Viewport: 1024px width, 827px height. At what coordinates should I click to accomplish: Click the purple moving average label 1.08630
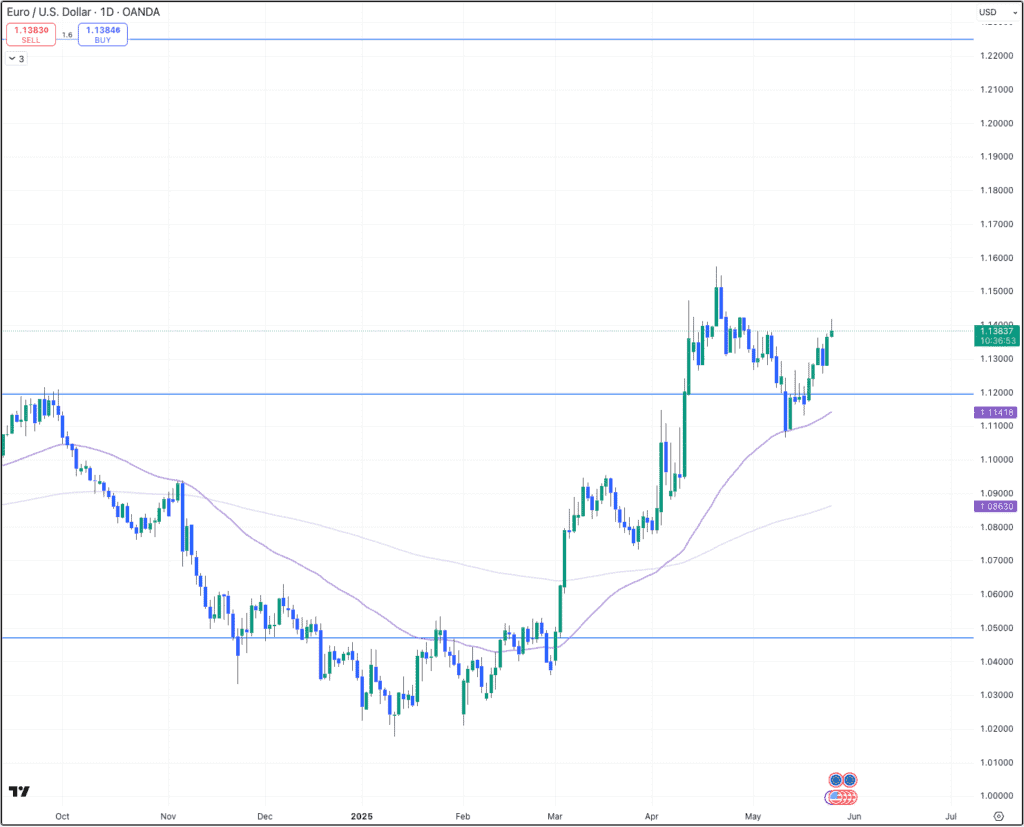pyautogui.click(x=997, y=506)
